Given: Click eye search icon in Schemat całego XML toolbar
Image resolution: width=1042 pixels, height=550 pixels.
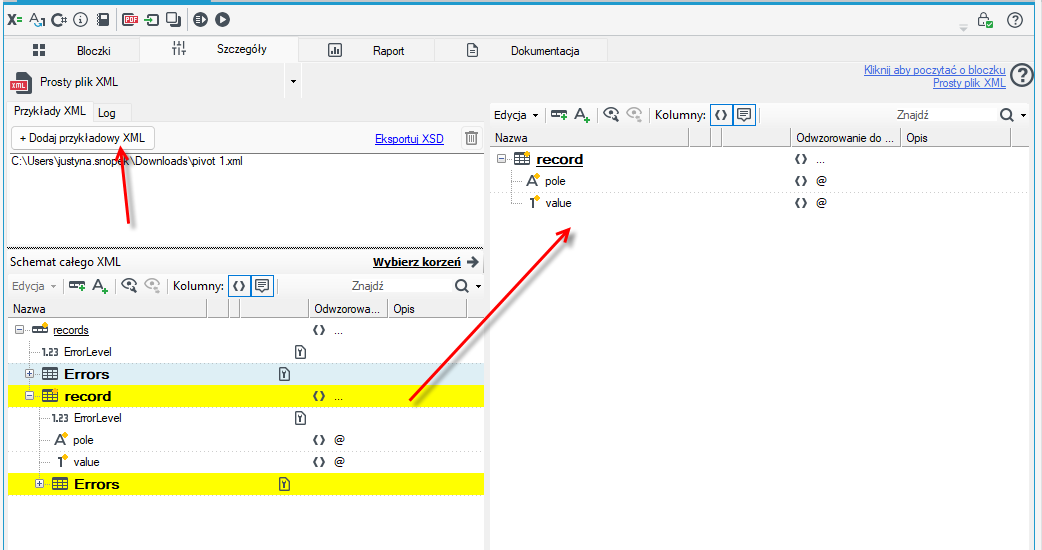Looking at the screenshot, I should pyautogui.click(x=129, y=286).
